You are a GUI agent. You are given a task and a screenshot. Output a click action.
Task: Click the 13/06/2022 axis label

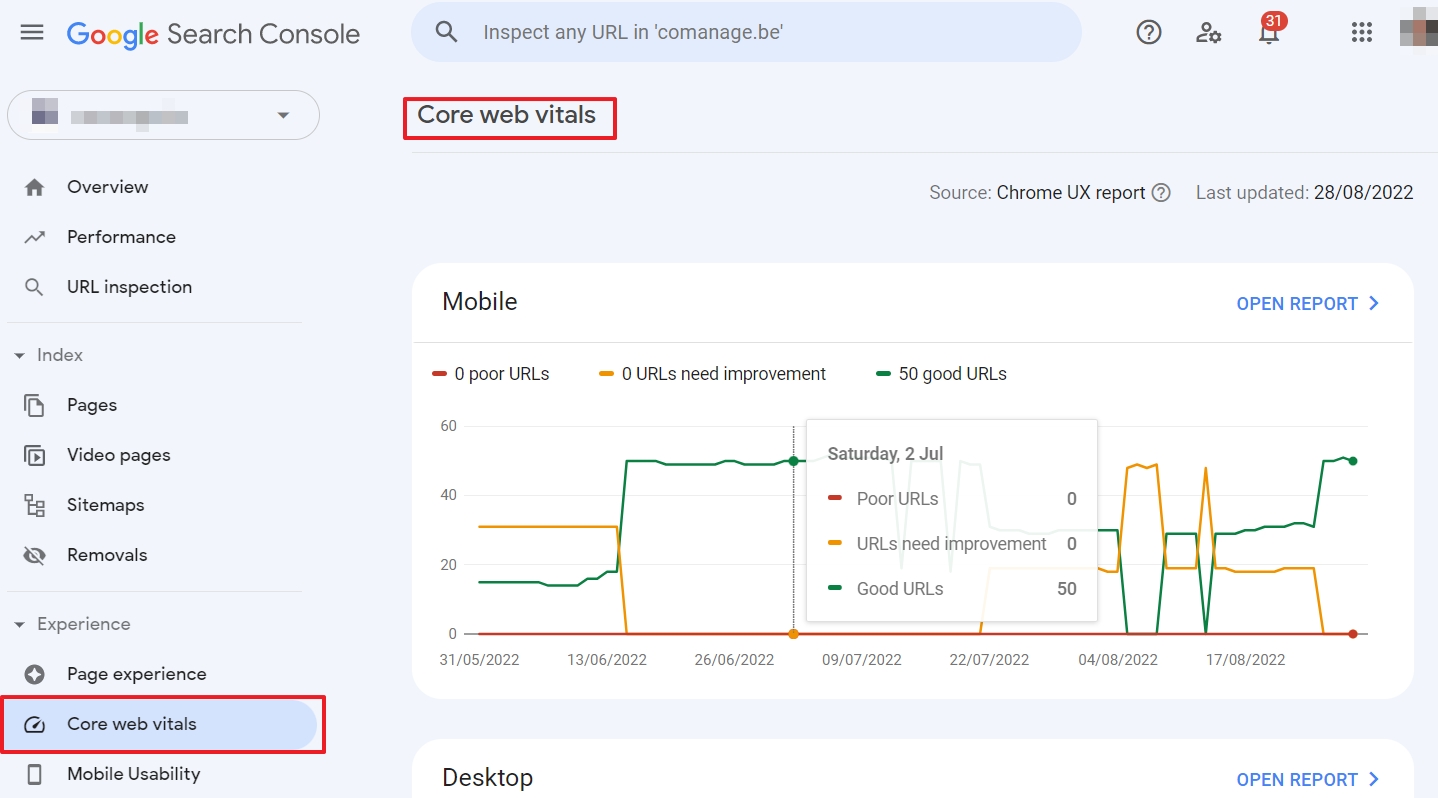pos(607,660)
